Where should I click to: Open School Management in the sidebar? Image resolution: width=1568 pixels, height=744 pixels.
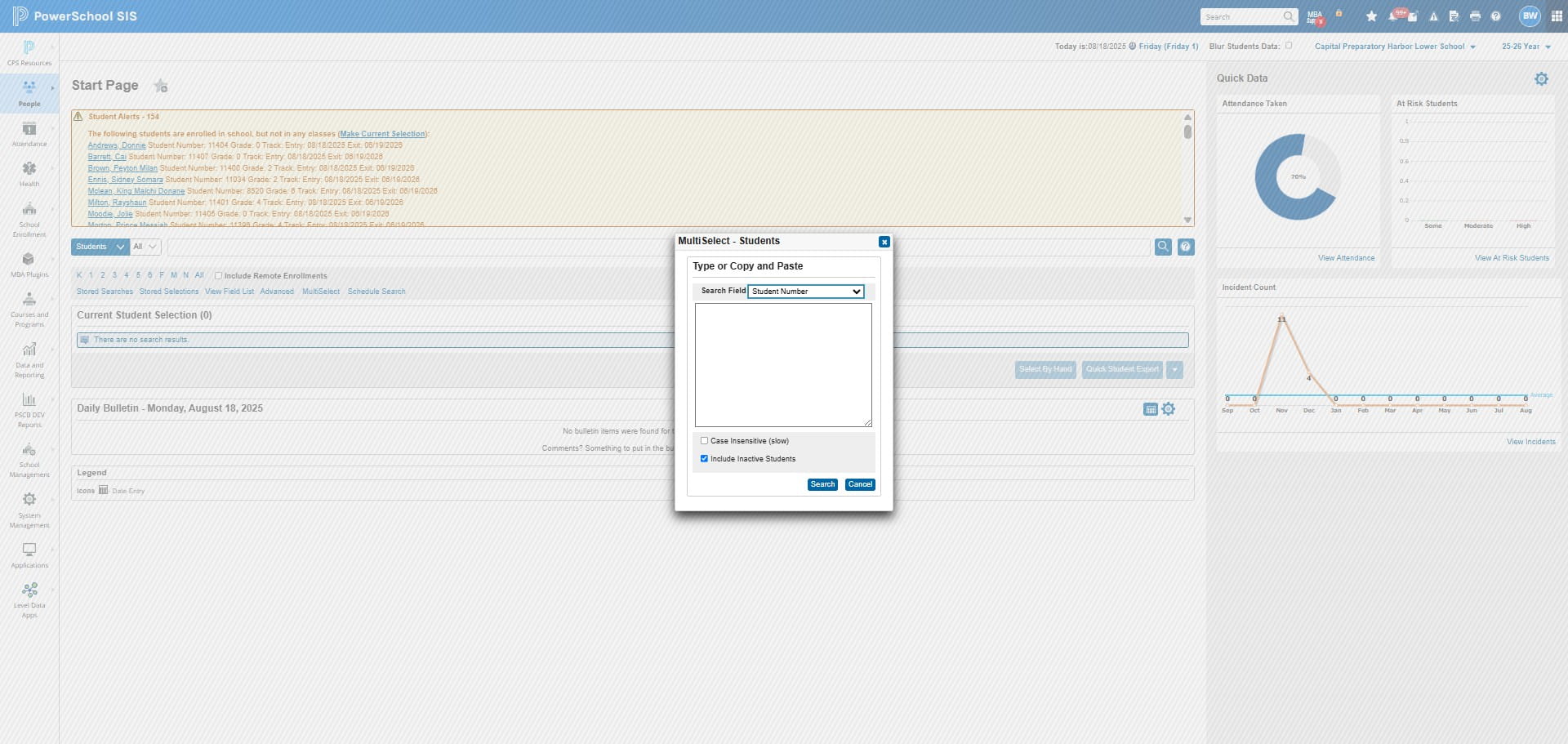tap(29, 460)
